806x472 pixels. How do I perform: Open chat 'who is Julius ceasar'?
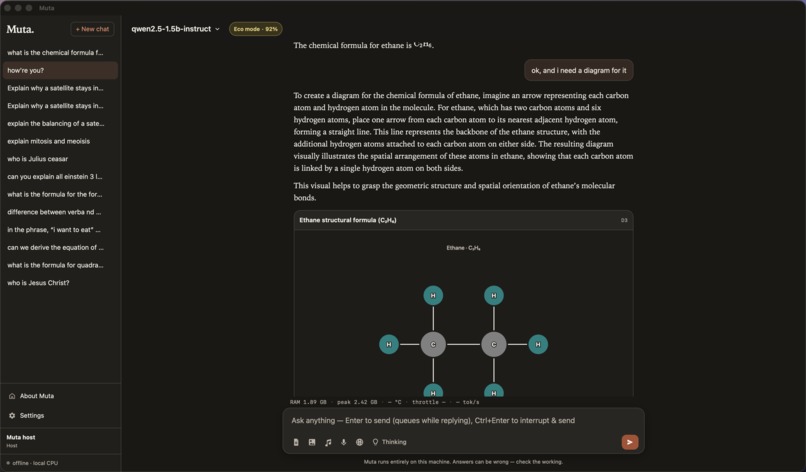pyautogui.click(x=60, y=159)
